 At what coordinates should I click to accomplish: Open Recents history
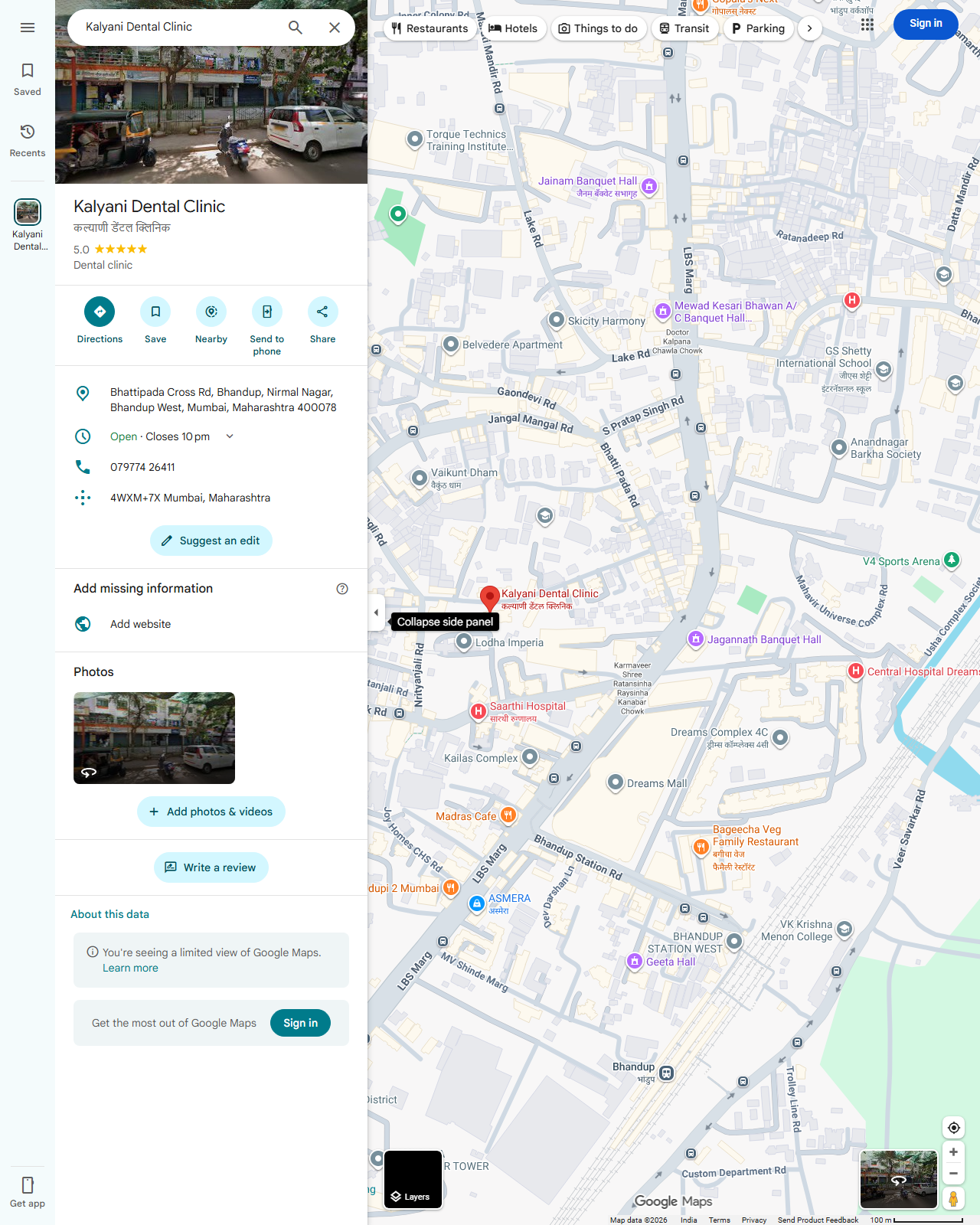click(x=28, y=141)
